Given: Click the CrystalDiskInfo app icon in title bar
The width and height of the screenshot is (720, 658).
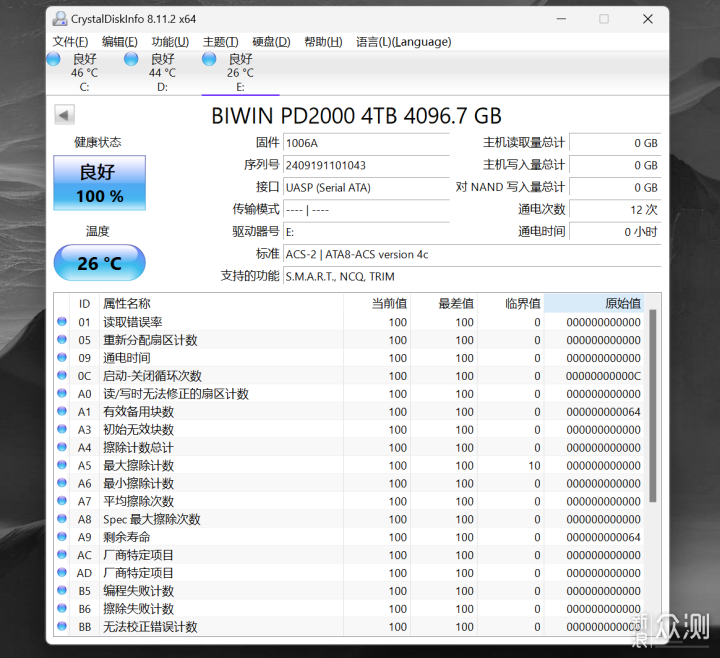Looking at the screenshot, I should [61, 18].
